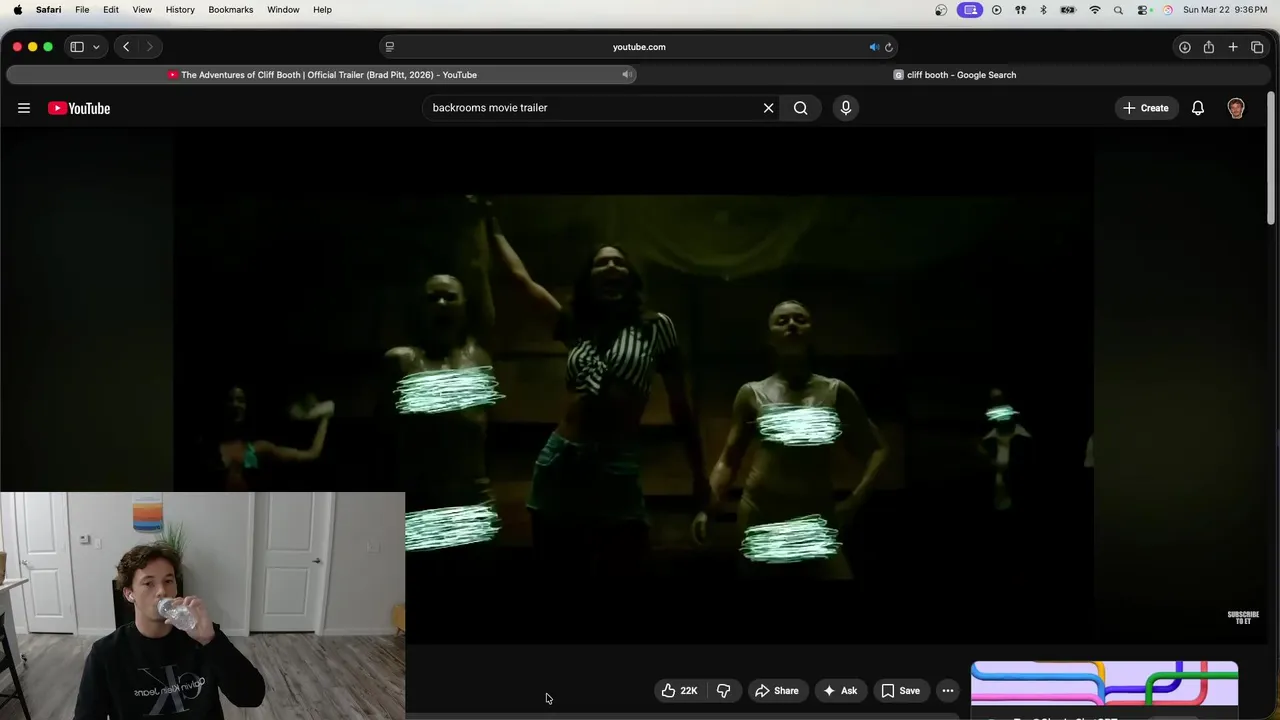Reload the youtube.com page
1280x720 pixels.
888,47
